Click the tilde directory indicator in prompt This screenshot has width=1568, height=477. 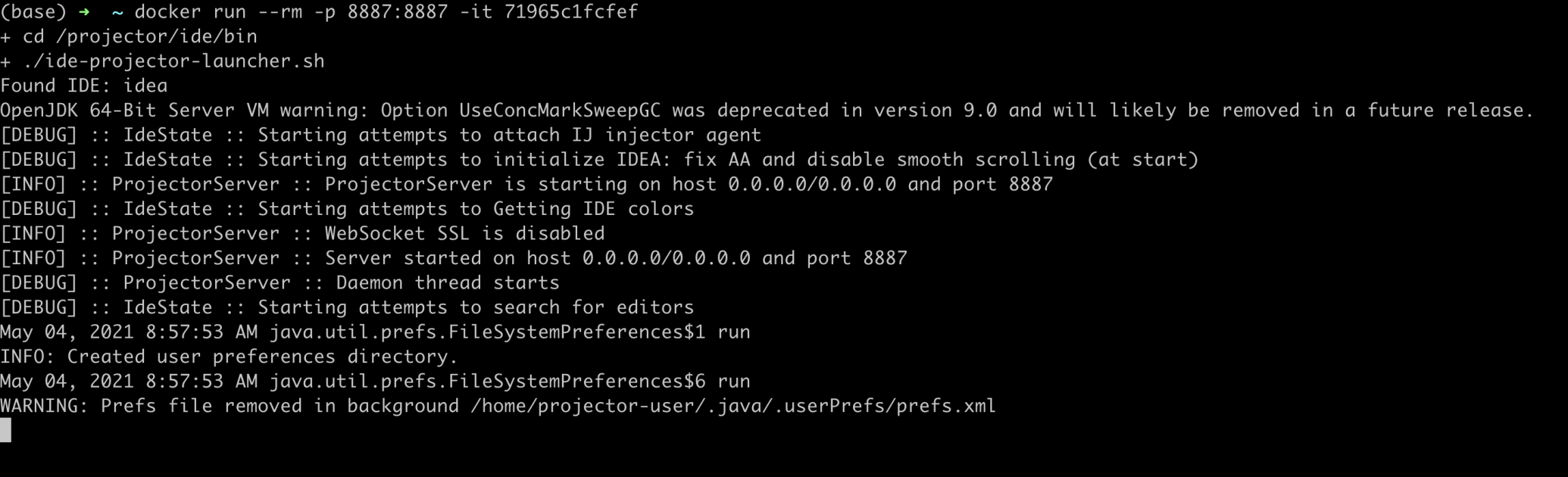tap(117, 12)
